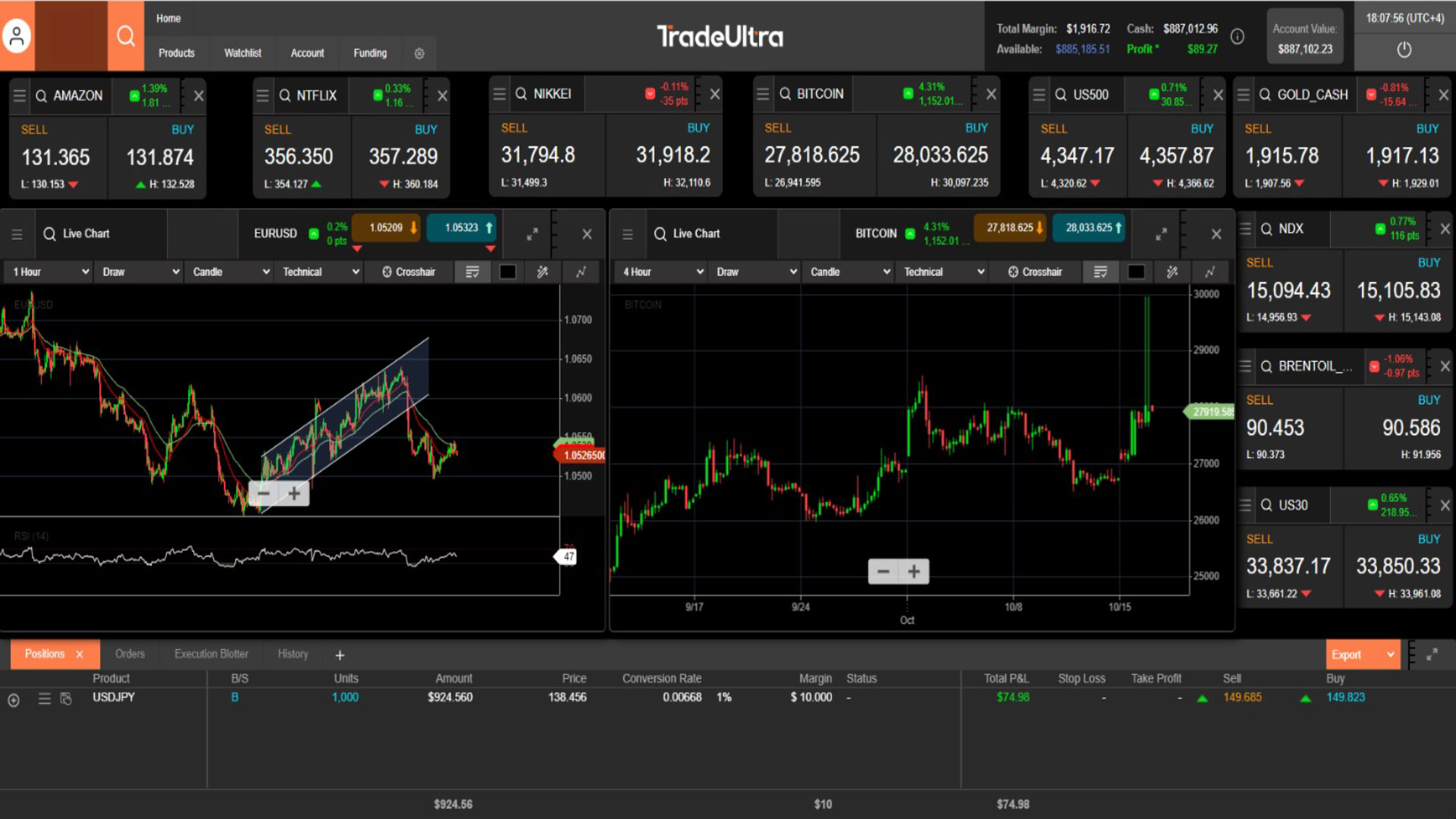This screenshot has width=1456, height=819.
Task: Click BITCOIN chart line-study icon
Action: pos(1210,271)
